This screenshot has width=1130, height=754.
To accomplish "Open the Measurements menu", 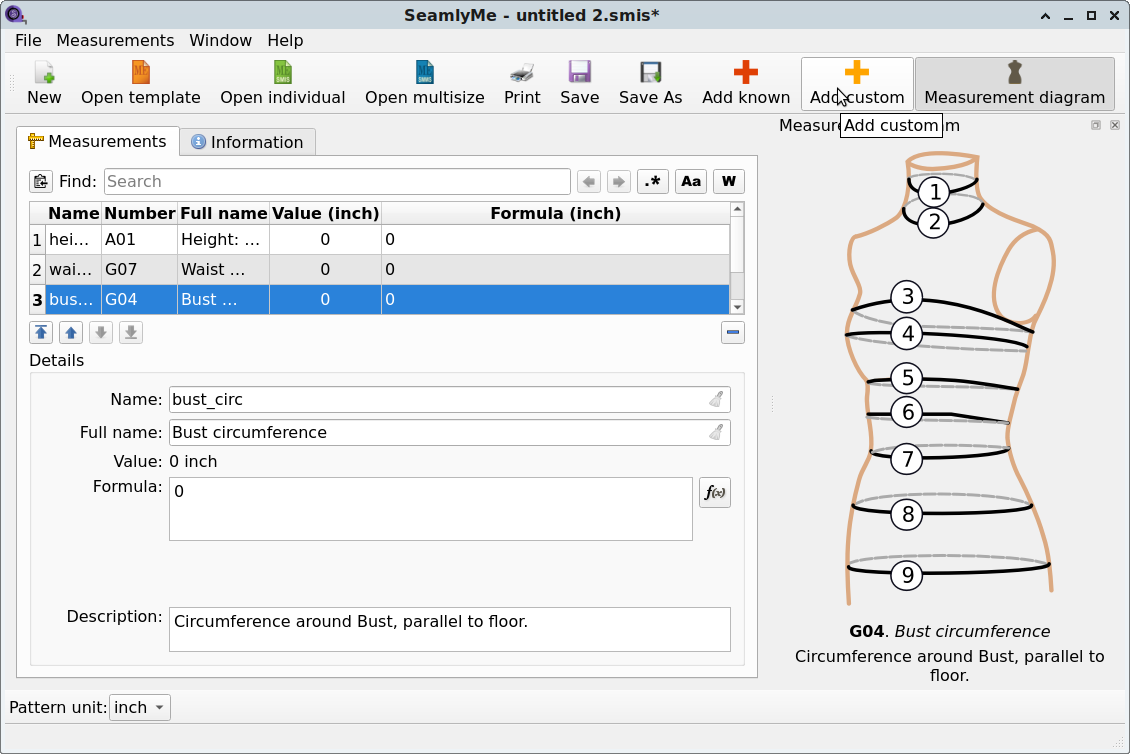I will click(115, 40).
